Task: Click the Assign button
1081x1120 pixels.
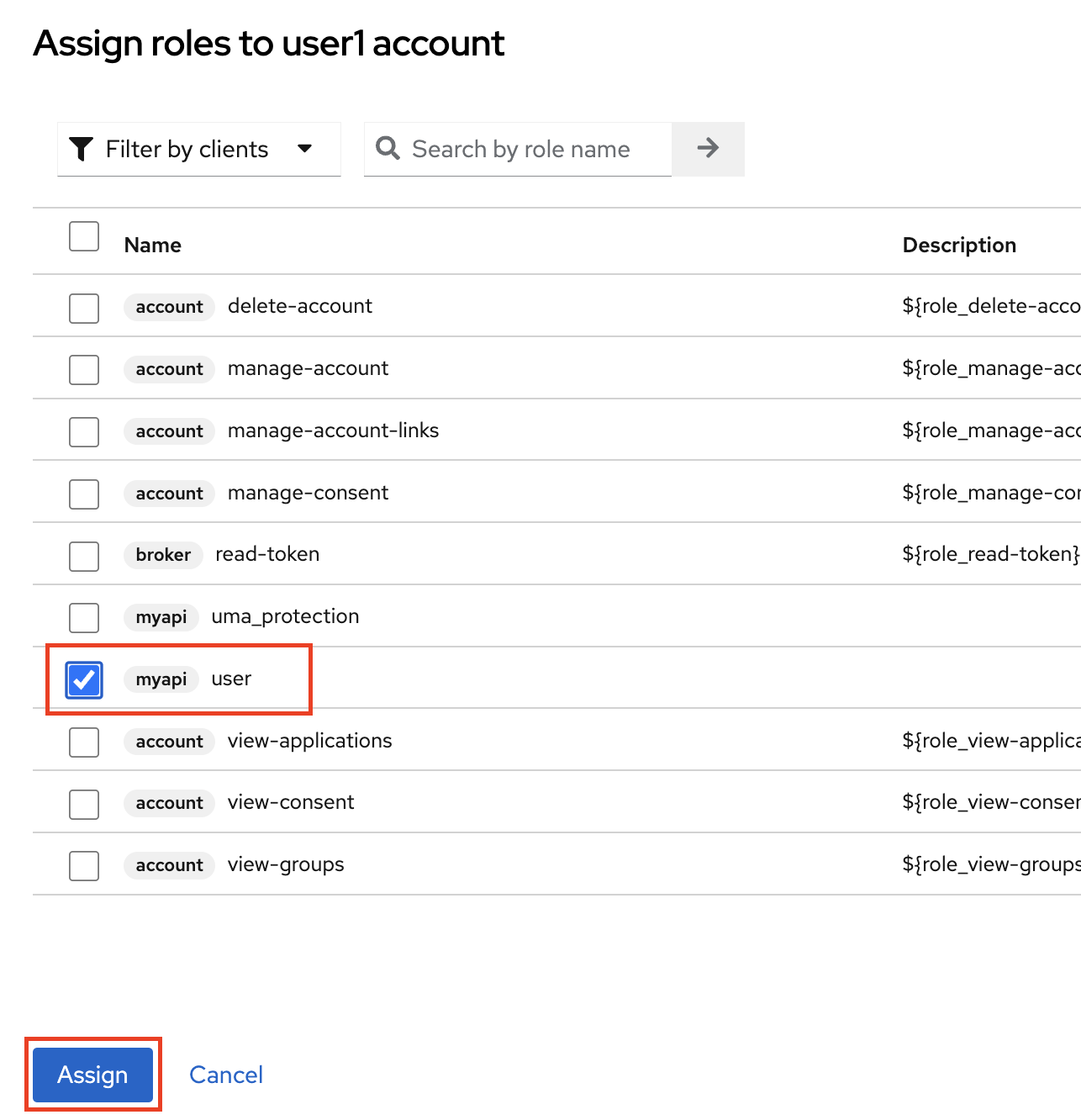Action: tap(92, 1075)
